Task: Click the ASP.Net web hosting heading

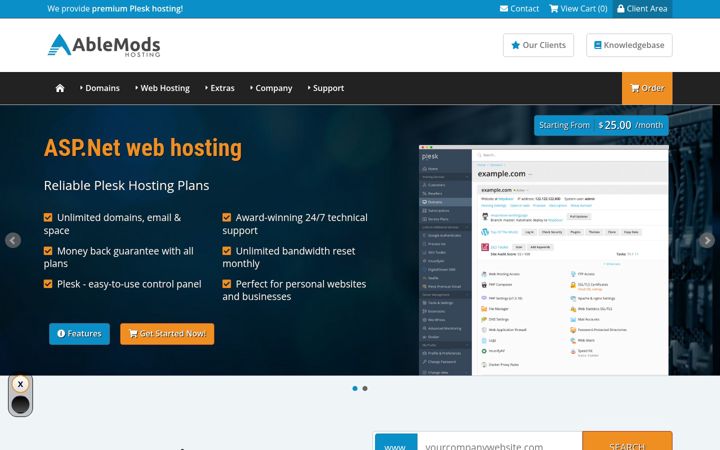Action: pyautogui.click(x=143, y=148)
